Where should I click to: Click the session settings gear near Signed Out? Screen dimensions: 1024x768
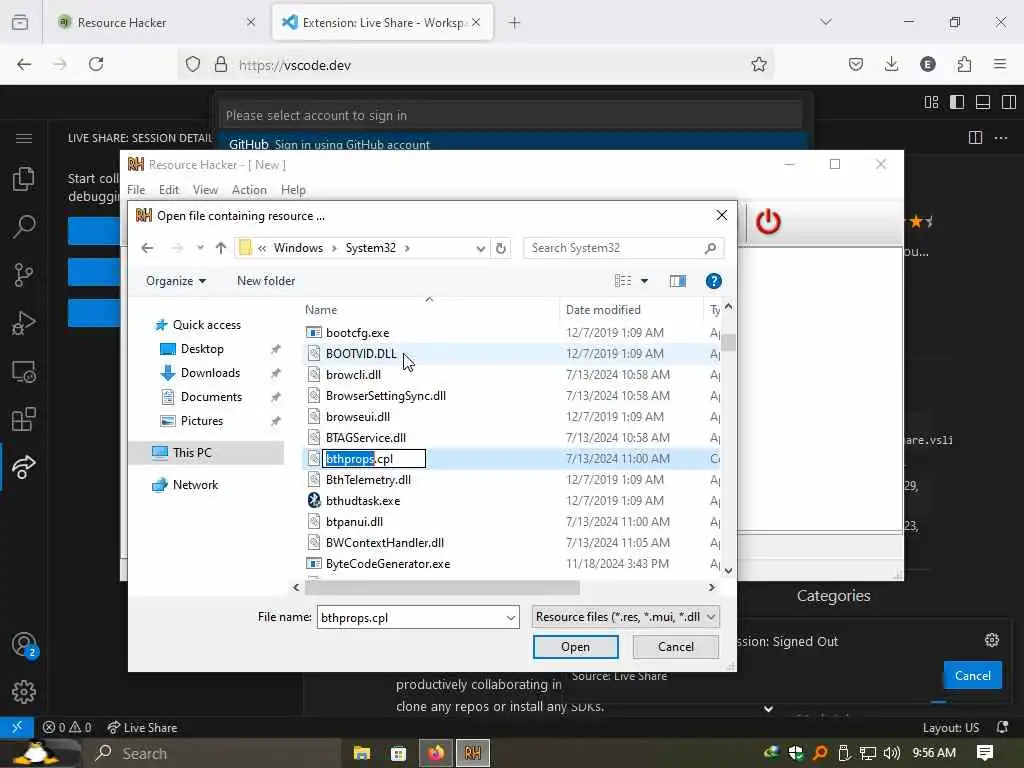coord(991,640)
